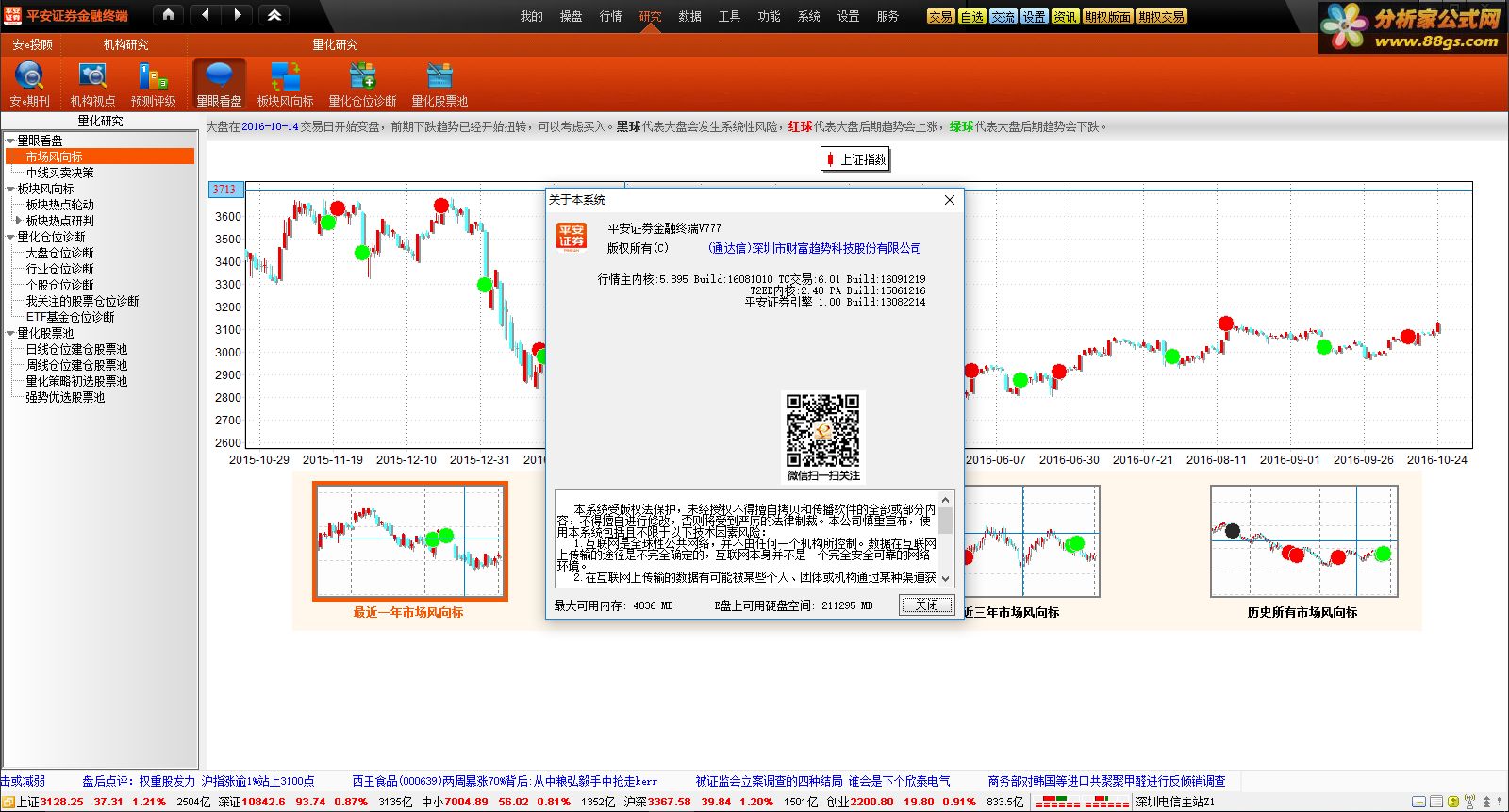
Task: Click the 期权交易 shortcut button
Action: pyautogui.click(x=1161, y=17)
